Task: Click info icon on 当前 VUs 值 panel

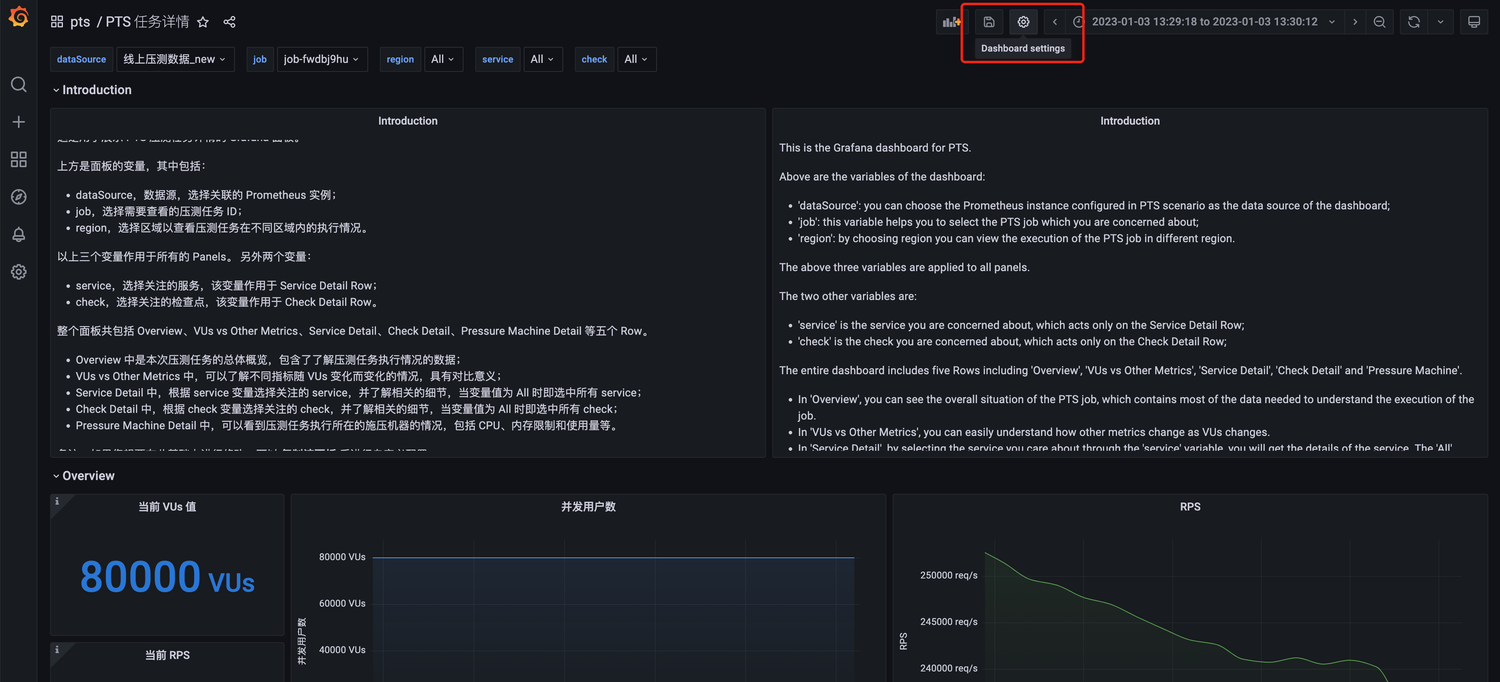Action: (x=57, y=502)
